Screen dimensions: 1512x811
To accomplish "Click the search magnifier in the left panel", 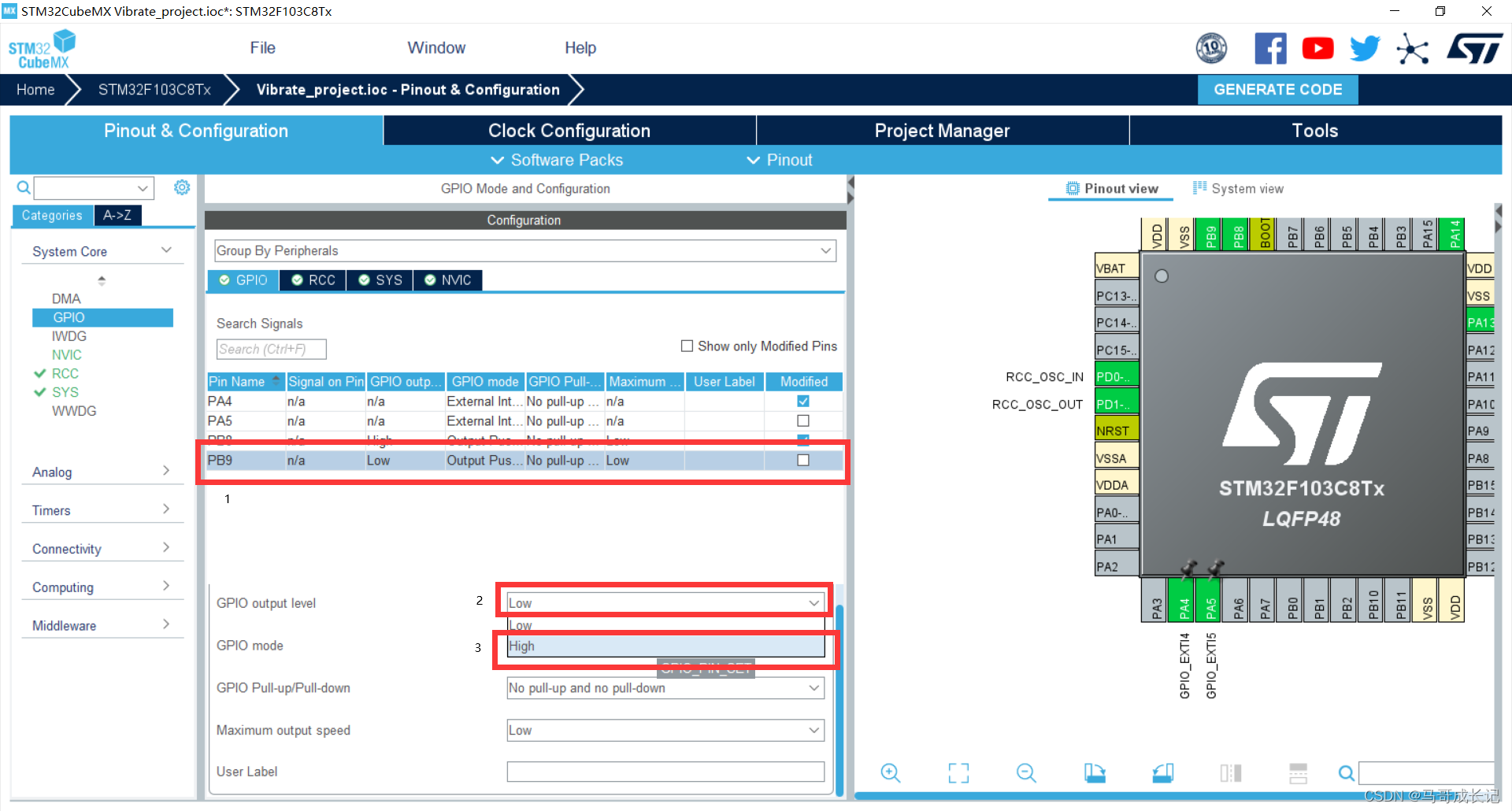I will tap(24, 187).
